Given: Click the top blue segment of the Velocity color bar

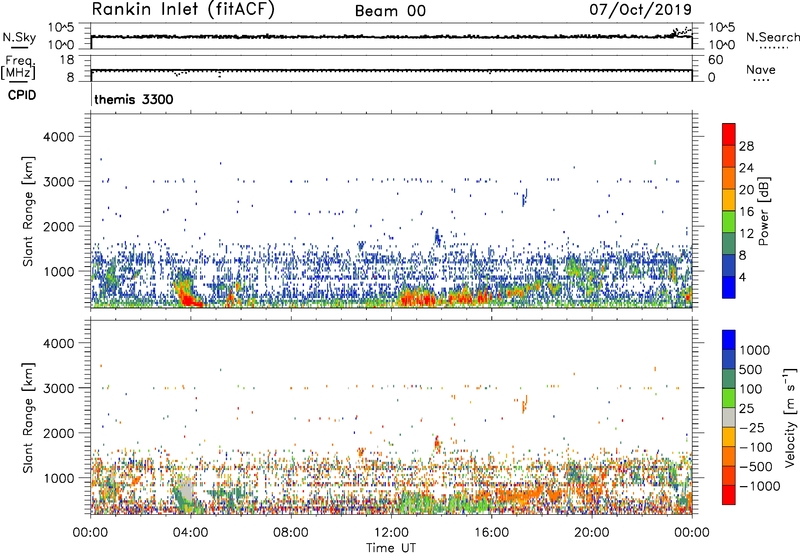Looking at the screenshot, I should (729, 340).
